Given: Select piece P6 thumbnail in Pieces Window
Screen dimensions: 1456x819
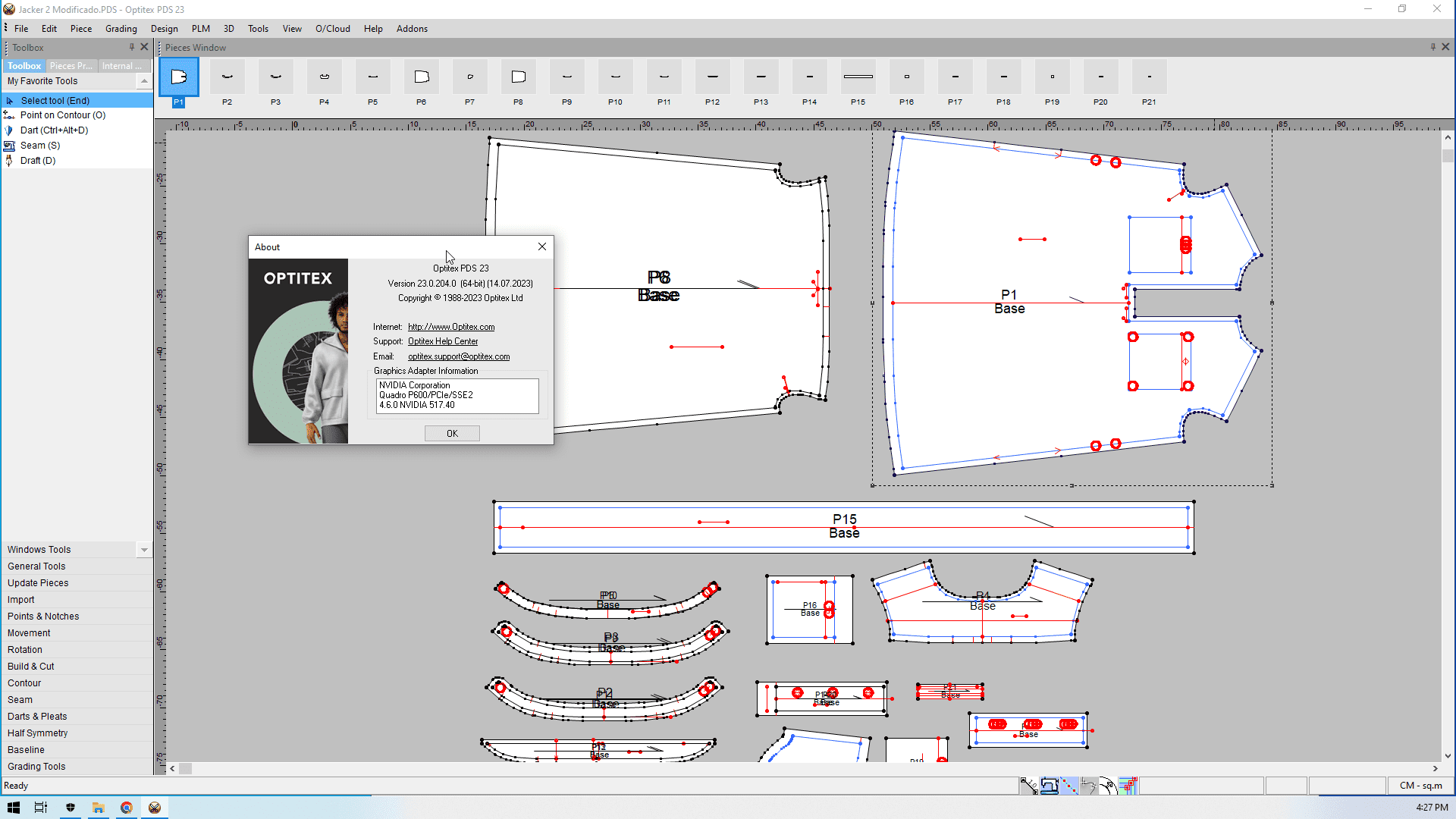Looking at the screenshot, I should tap(422, 77).
